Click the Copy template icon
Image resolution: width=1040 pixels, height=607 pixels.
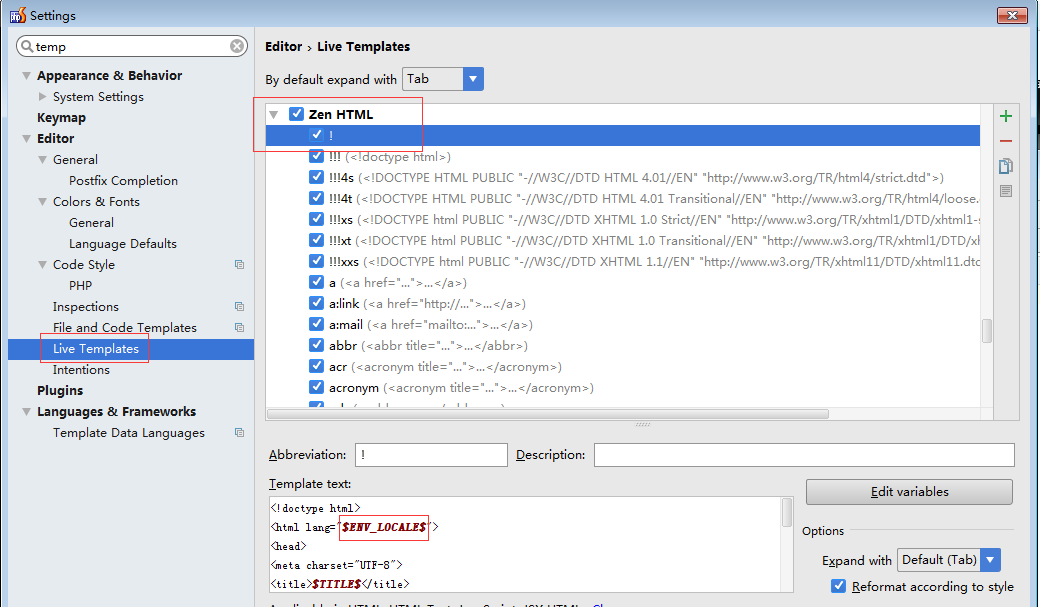1006,166
